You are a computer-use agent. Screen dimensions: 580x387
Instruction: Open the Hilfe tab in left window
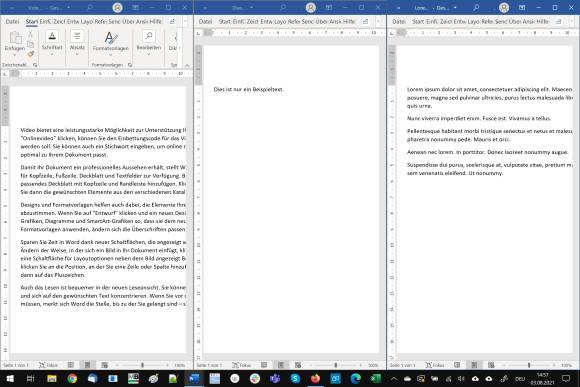click(155, 21)
